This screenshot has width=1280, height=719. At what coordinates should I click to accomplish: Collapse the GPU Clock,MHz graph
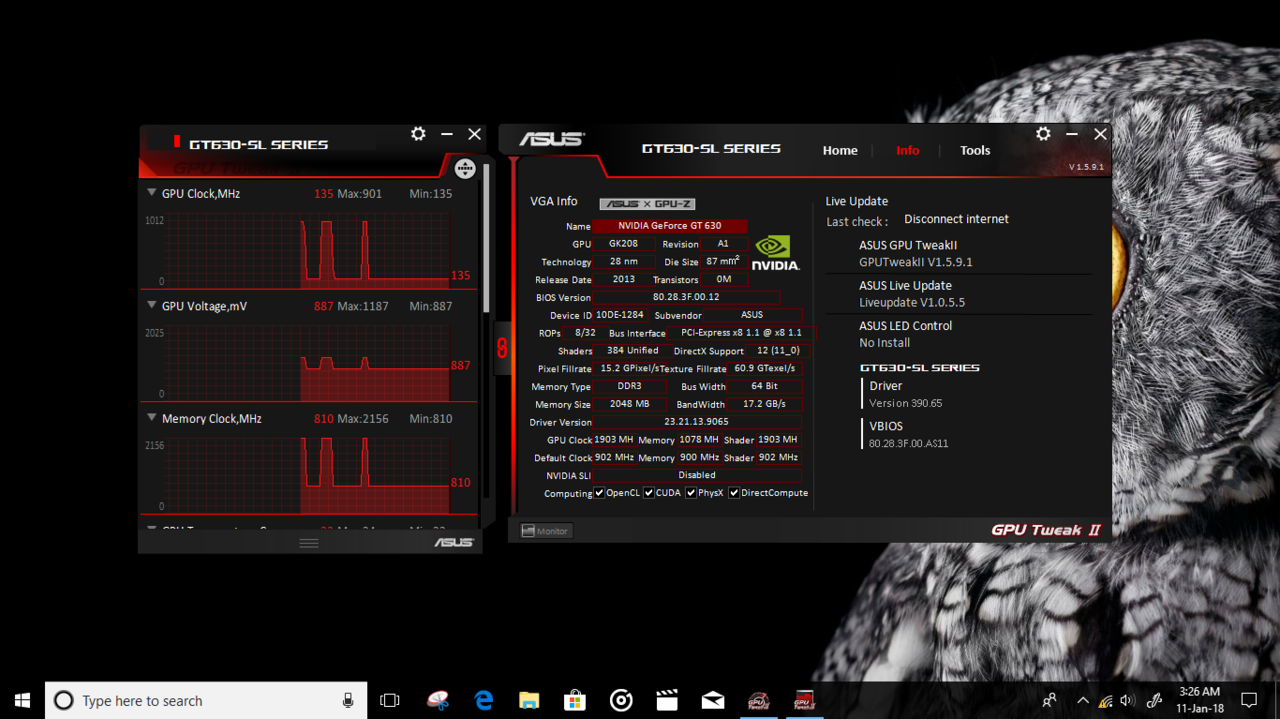(x=152, y=193)
